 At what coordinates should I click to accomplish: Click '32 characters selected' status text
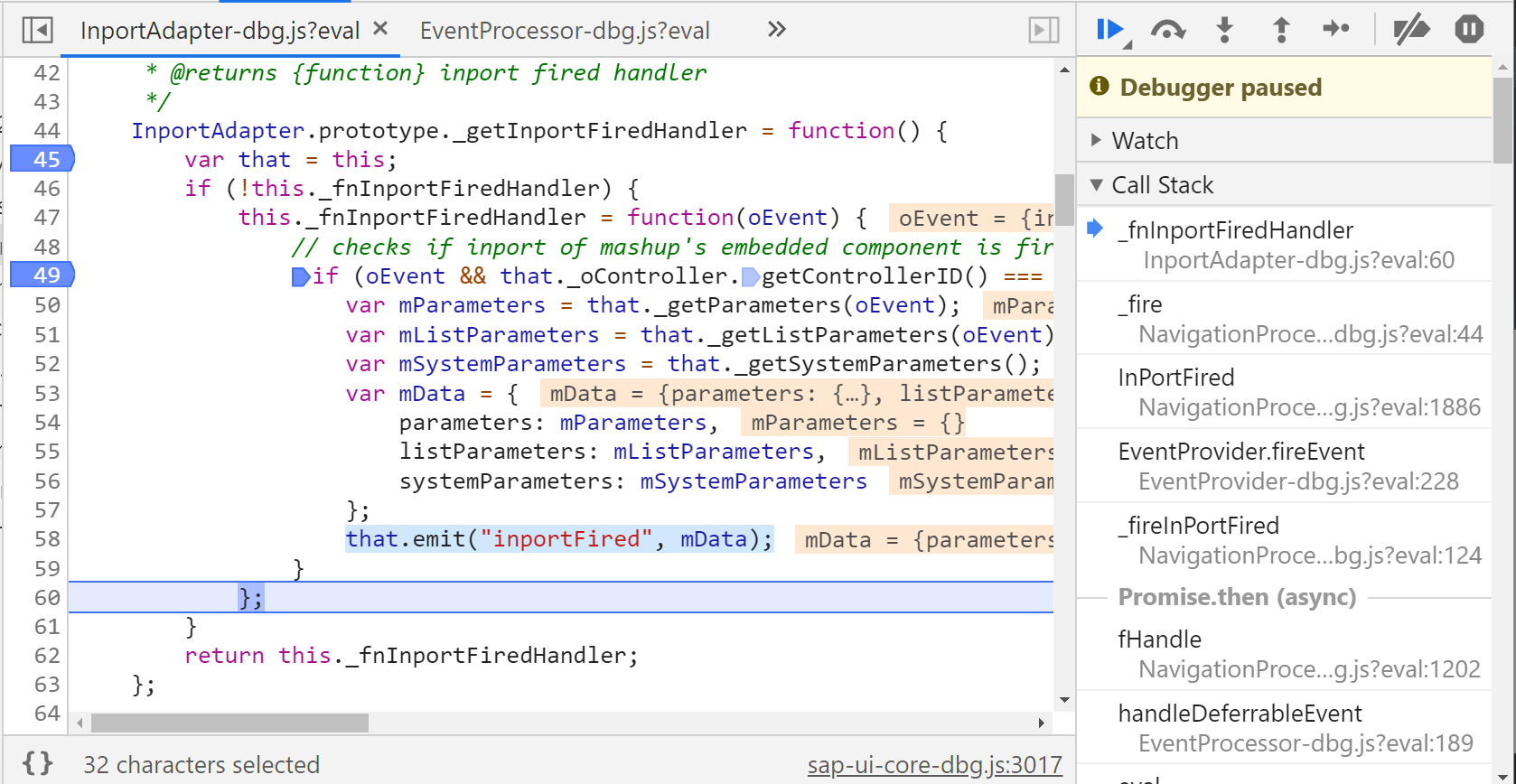click(x=201, y=765)
